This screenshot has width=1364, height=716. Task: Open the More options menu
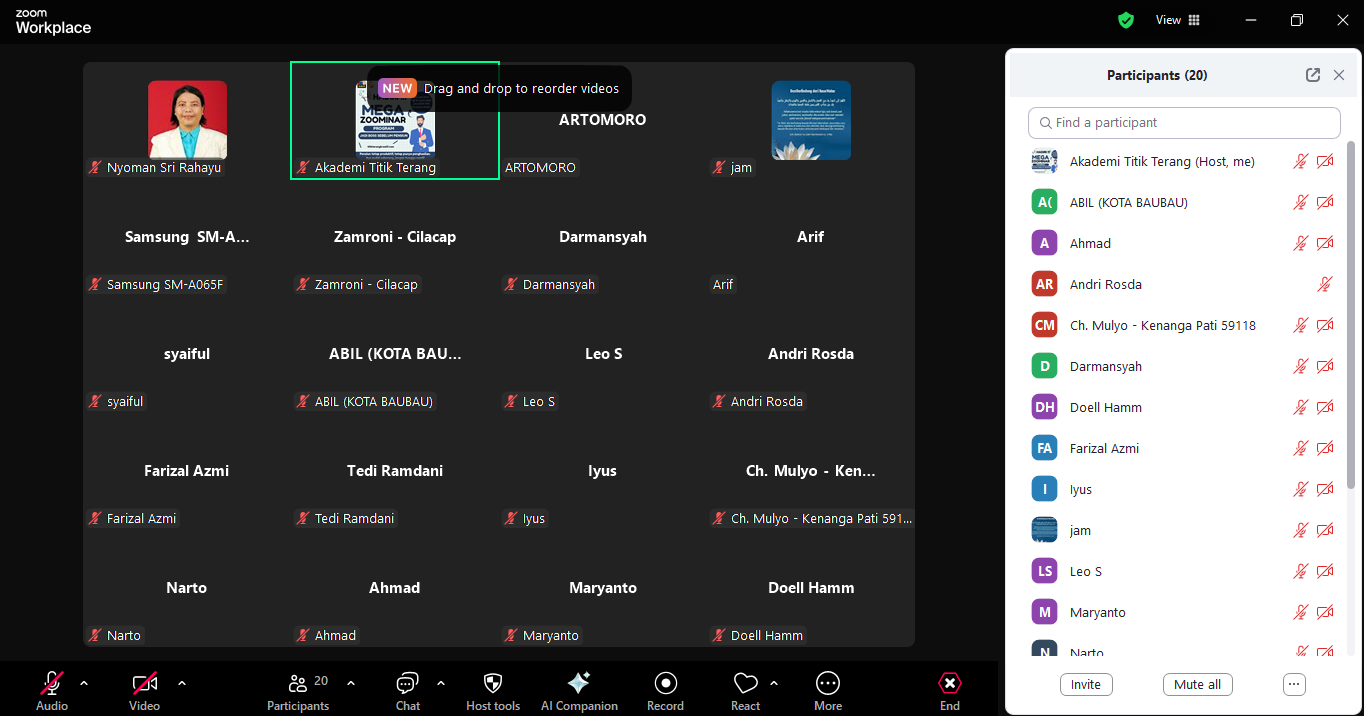[x=828, y=690]
